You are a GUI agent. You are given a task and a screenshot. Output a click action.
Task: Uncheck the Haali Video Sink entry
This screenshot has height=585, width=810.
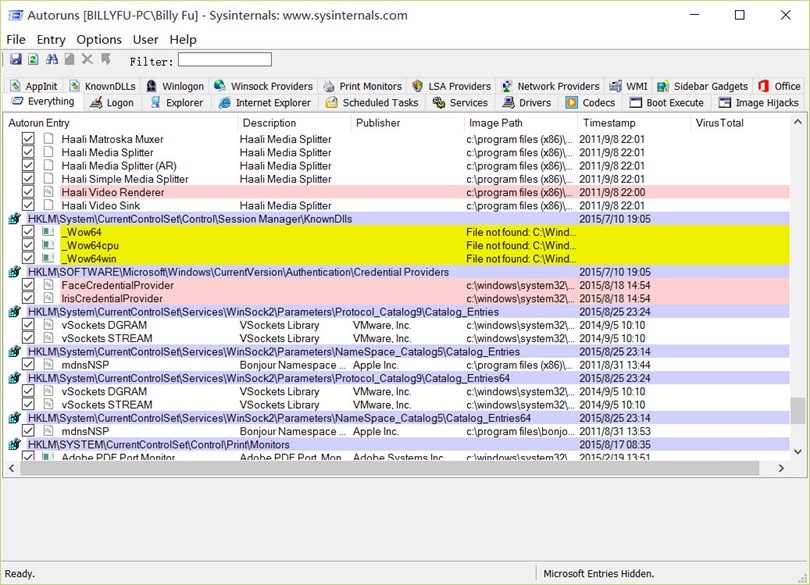[x=28, y=205]
